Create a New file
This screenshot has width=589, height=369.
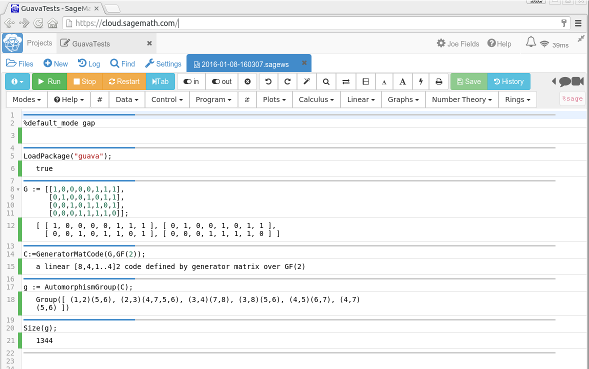(56, 64)
